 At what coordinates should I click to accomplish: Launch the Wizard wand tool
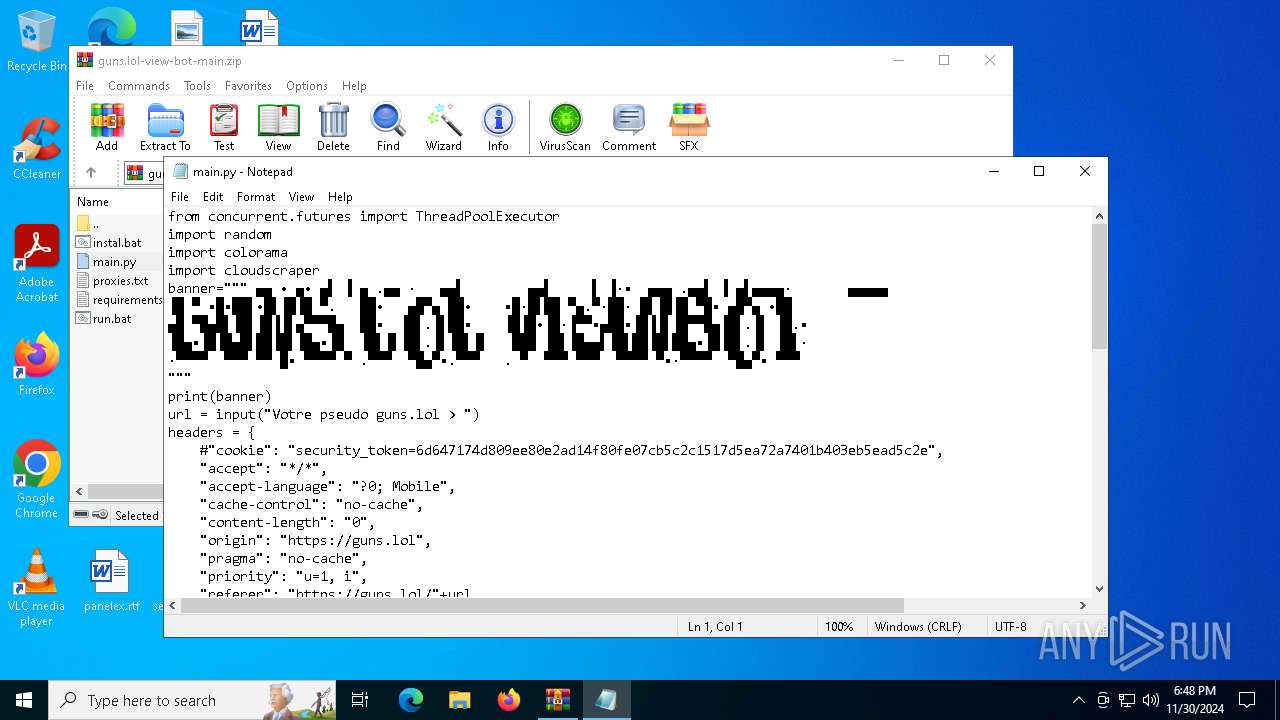(443, 127)
